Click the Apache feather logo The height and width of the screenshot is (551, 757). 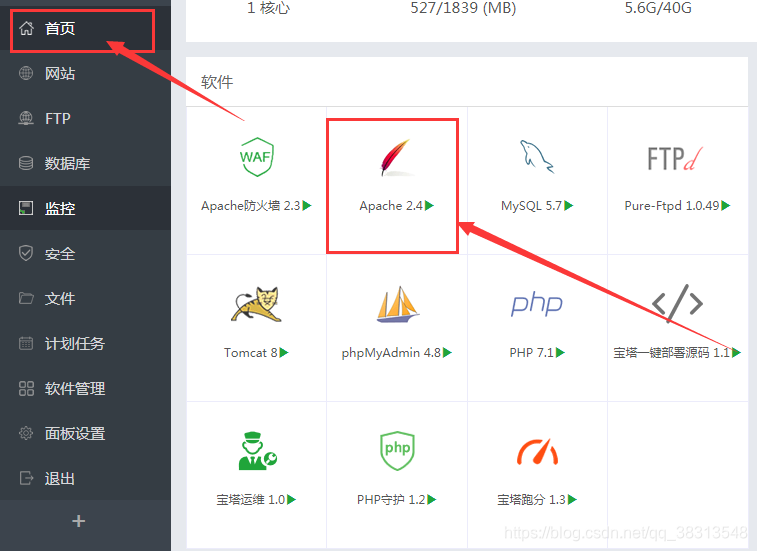[x=397, y=157]
